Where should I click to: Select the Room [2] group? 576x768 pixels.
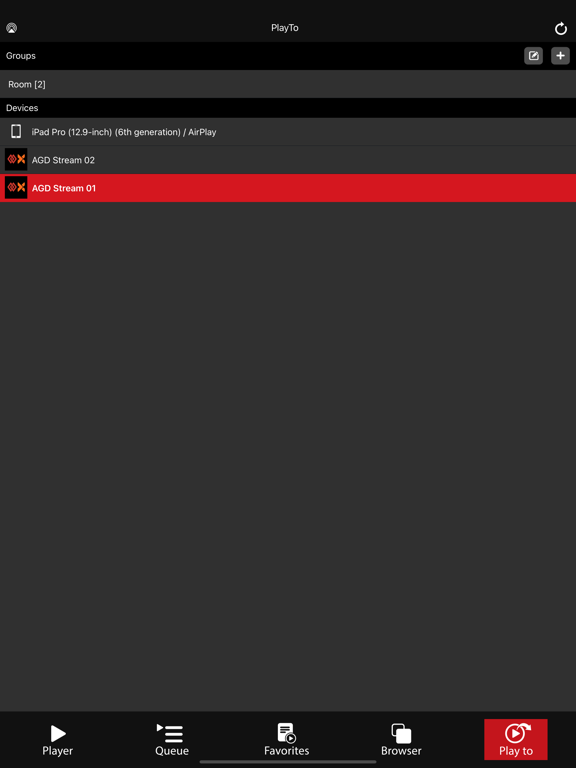(x=288, y=84)
